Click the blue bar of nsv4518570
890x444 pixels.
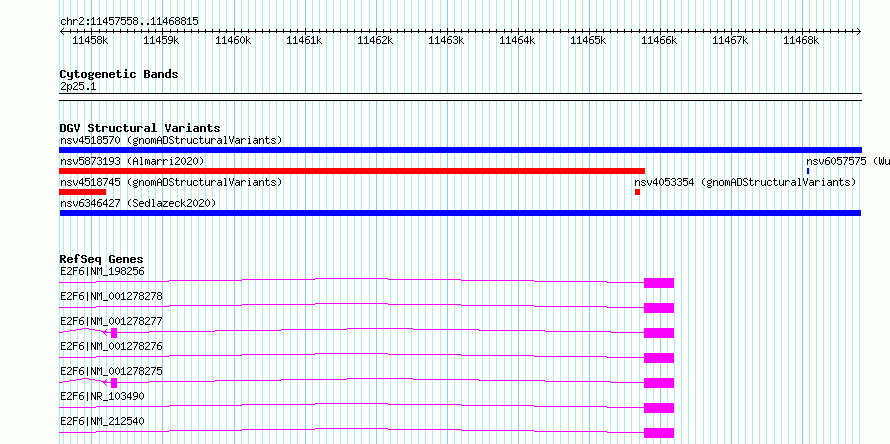[460, 150]
